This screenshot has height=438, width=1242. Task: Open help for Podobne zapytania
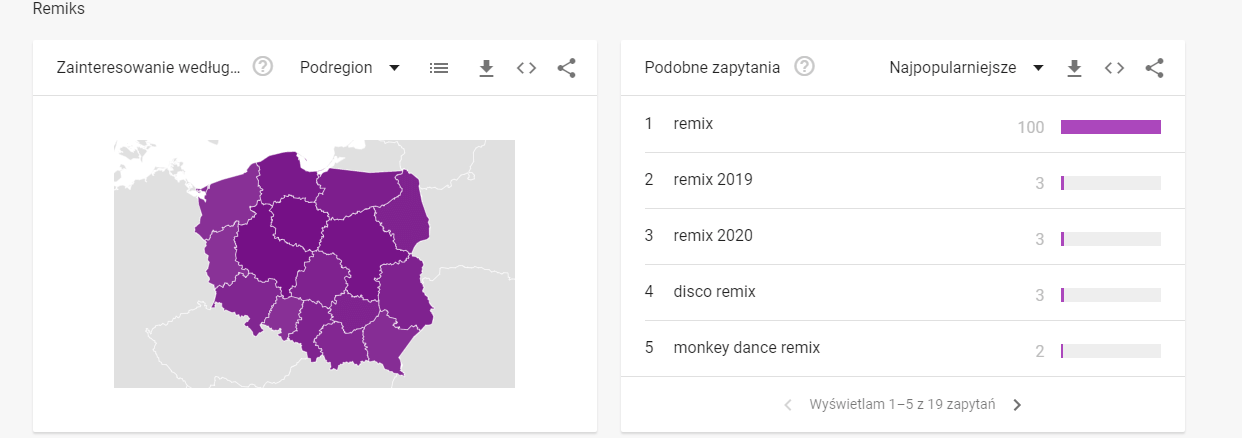[x=804, y=68]
